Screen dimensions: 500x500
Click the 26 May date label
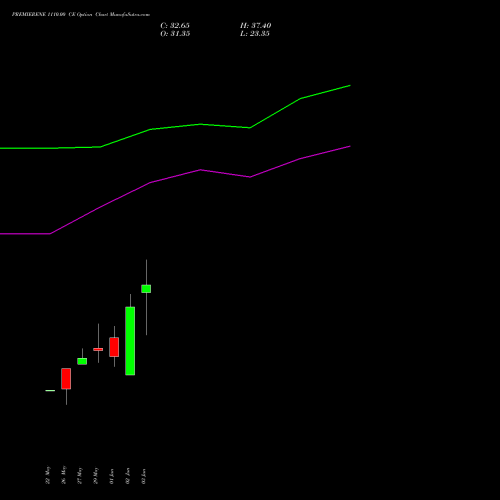64,475
